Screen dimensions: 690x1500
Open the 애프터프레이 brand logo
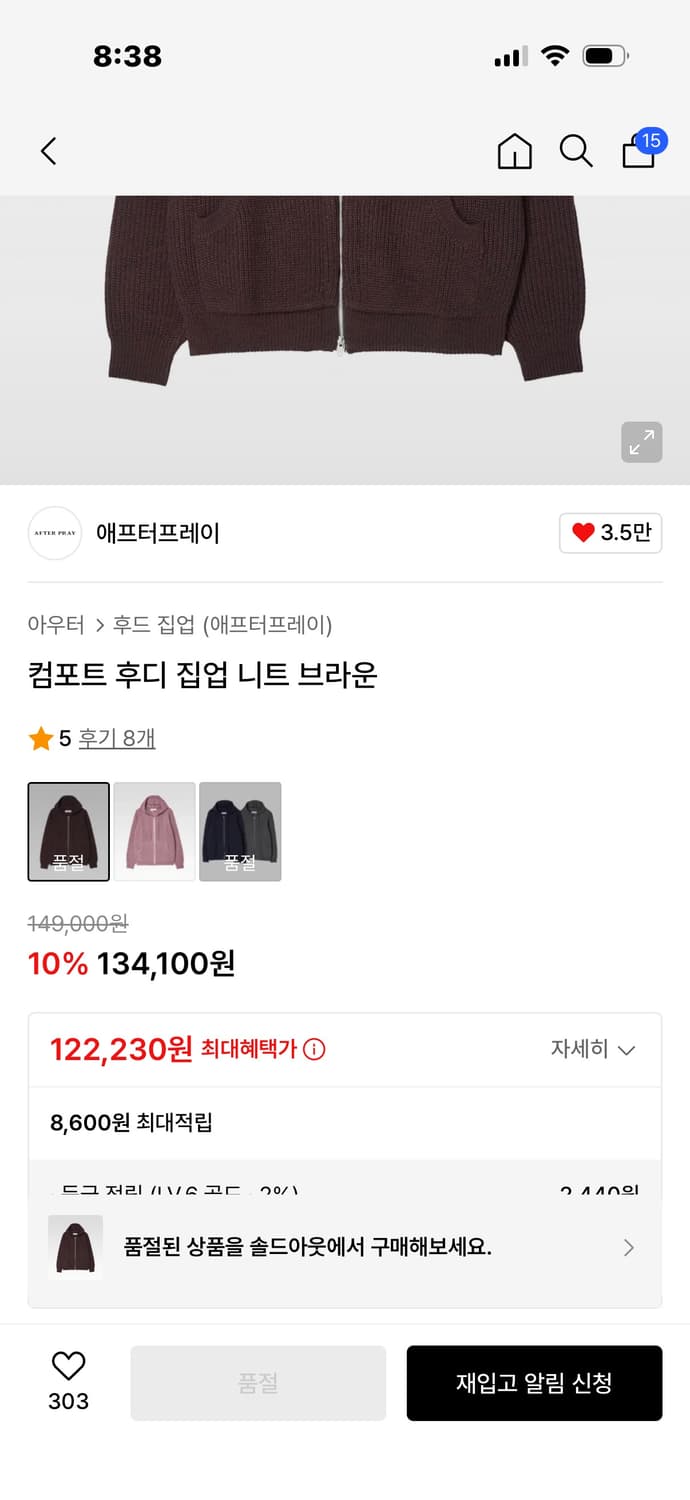click(54, 533)
